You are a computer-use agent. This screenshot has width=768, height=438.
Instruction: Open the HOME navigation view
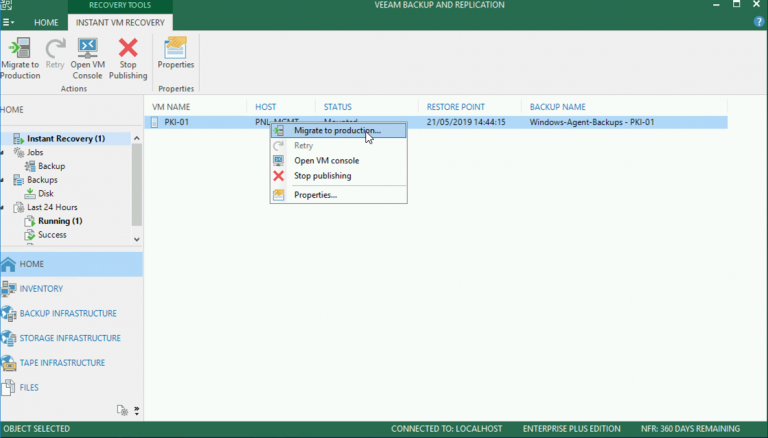click(x=71, y=264)
